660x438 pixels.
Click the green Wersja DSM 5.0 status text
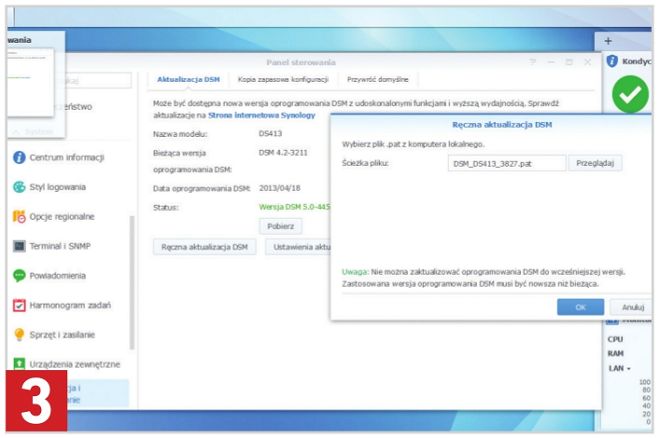(295, 207)
